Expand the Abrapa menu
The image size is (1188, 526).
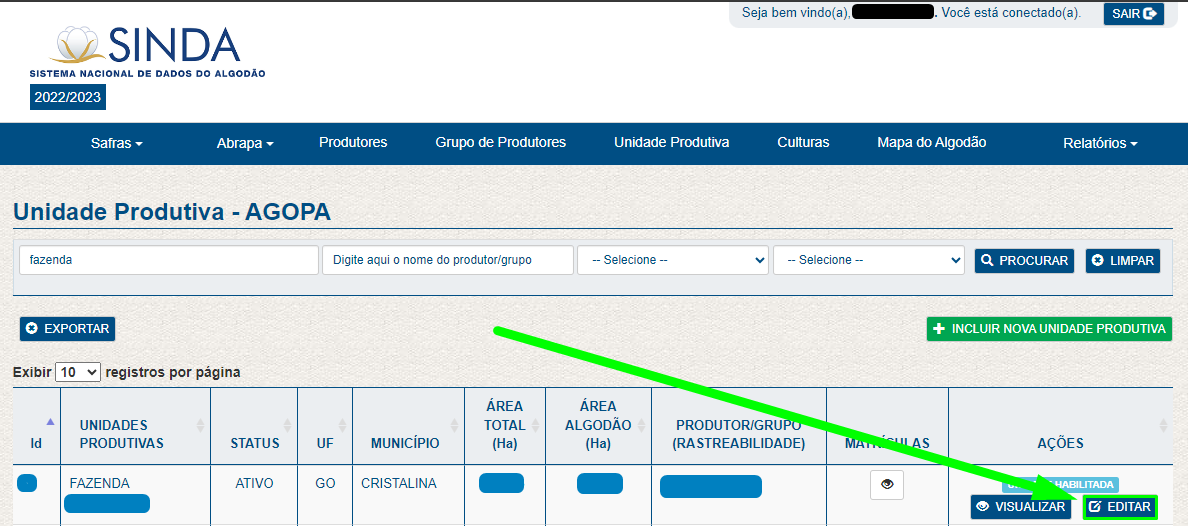(x=245, y=143)
